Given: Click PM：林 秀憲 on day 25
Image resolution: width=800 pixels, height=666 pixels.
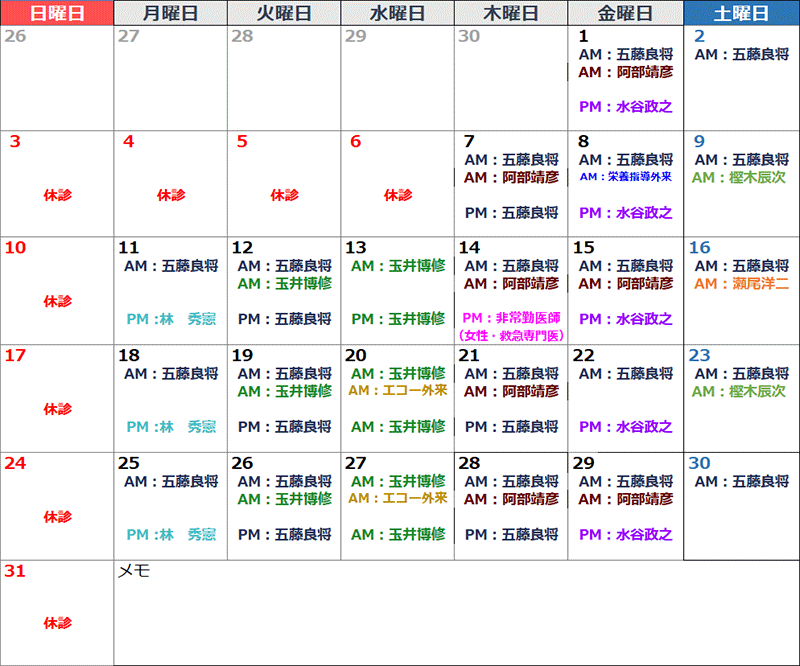Looking at the screenshot, I should tap(171, 534).
